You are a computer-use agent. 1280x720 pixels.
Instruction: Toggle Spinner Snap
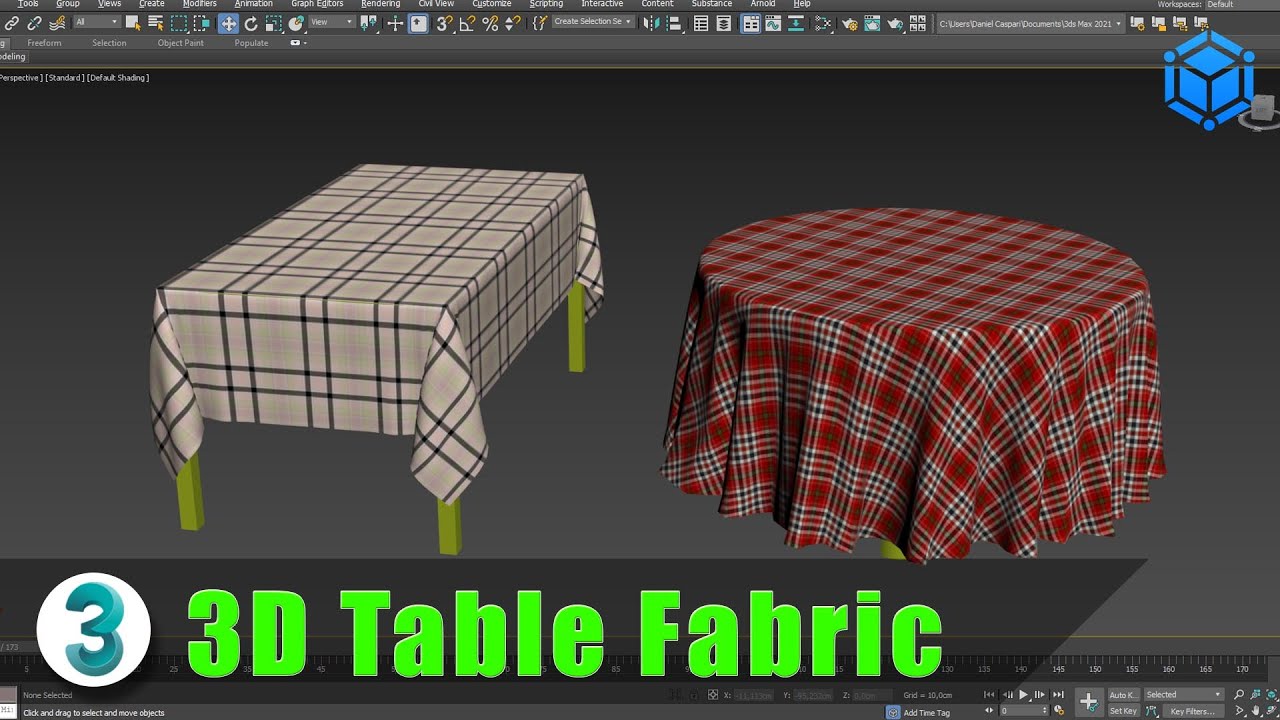[514, 23]
